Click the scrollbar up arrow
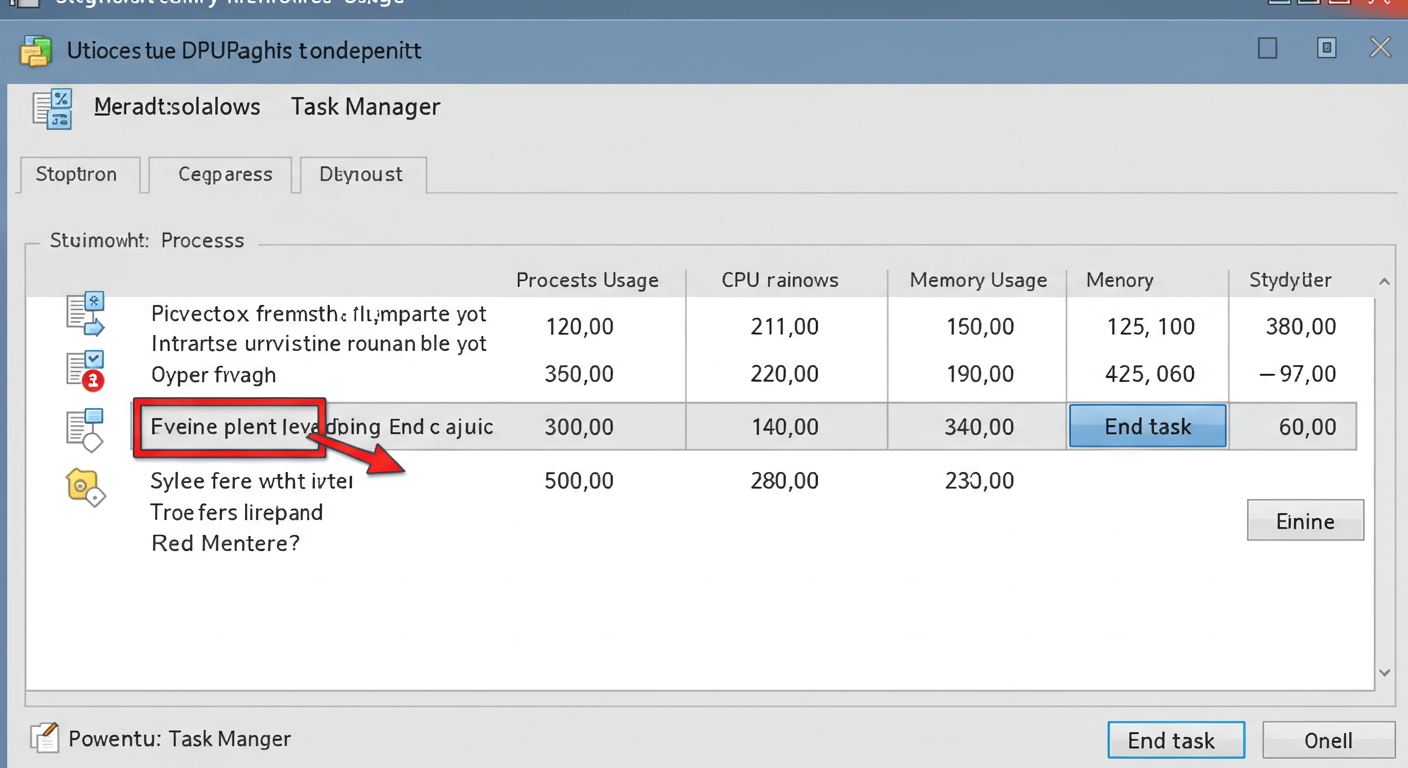Viewport: 1408px width, 768px height. [x=1384, y=281]
